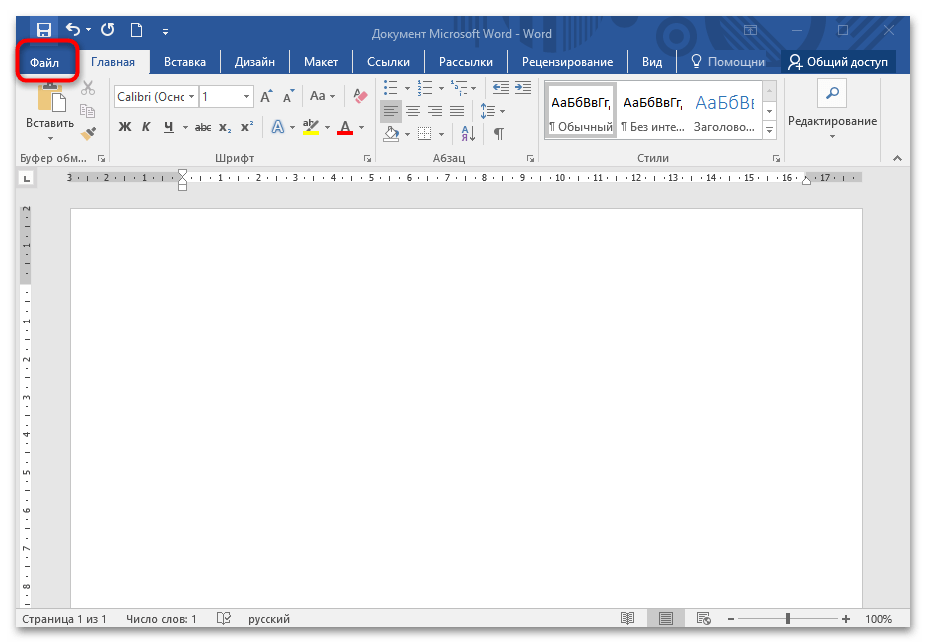This screenshot has height=643, width=926.
Task: Switch to the Рассылки tab
Action: (x=465, y=62)
